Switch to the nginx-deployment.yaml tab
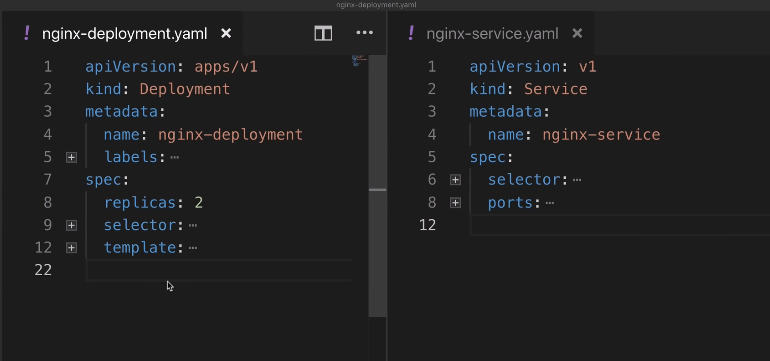 coord(124,33)
